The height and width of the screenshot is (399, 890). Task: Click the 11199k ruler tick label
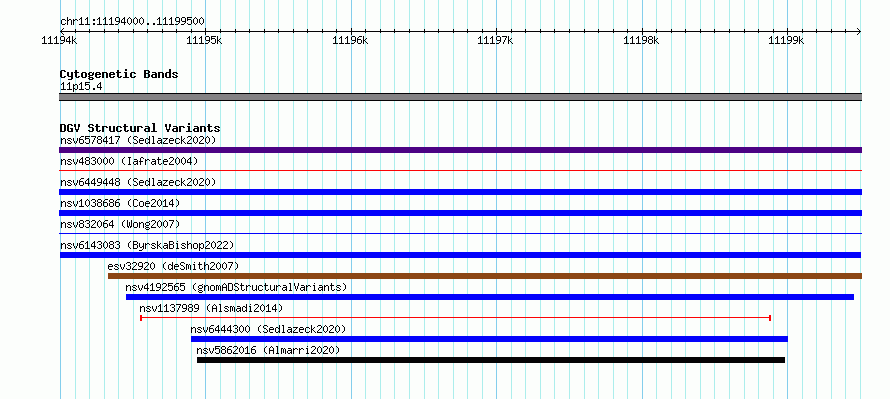click(787, 40)
